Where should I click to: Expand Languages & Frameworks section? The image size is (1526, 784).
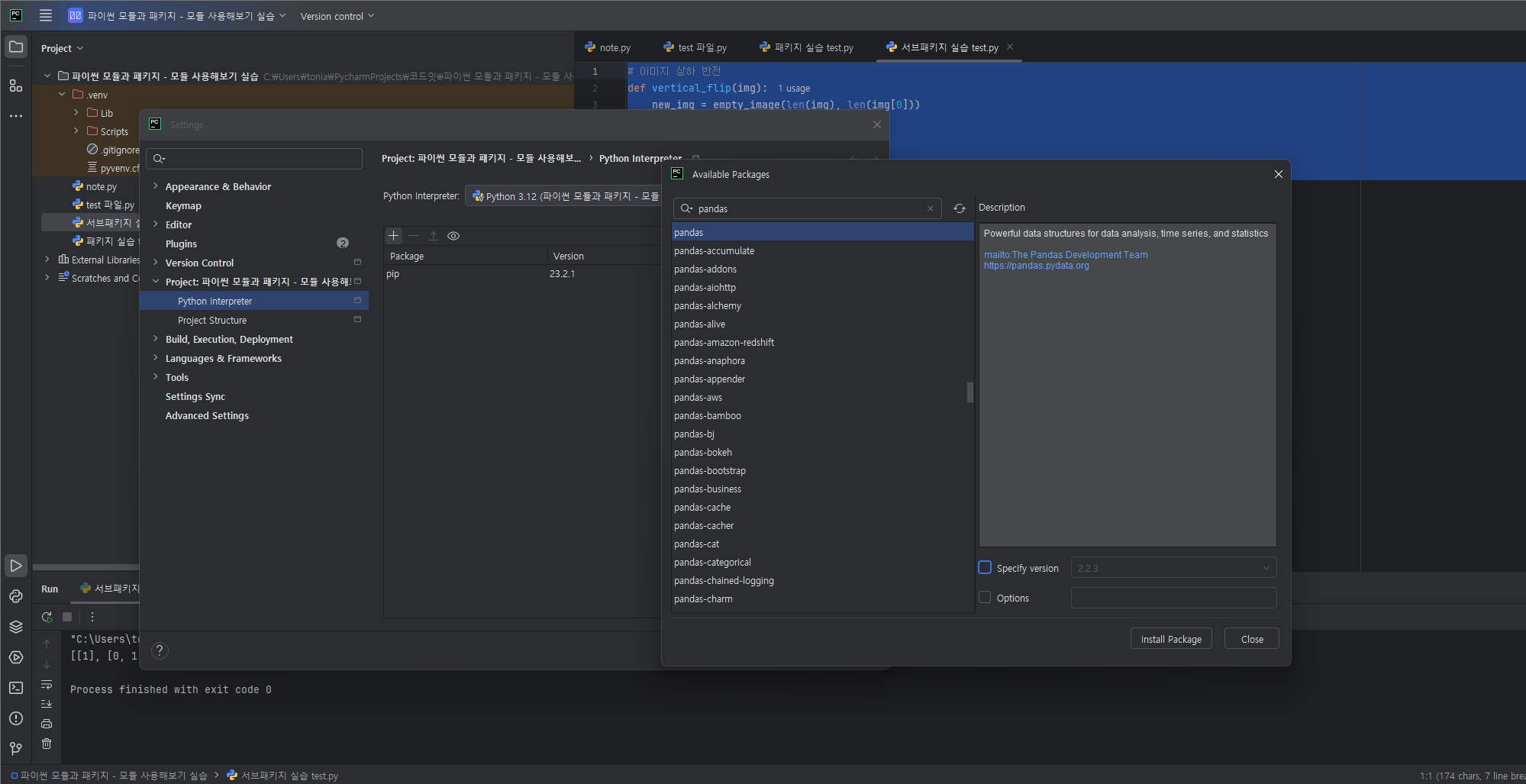click(x=156, y=357)
